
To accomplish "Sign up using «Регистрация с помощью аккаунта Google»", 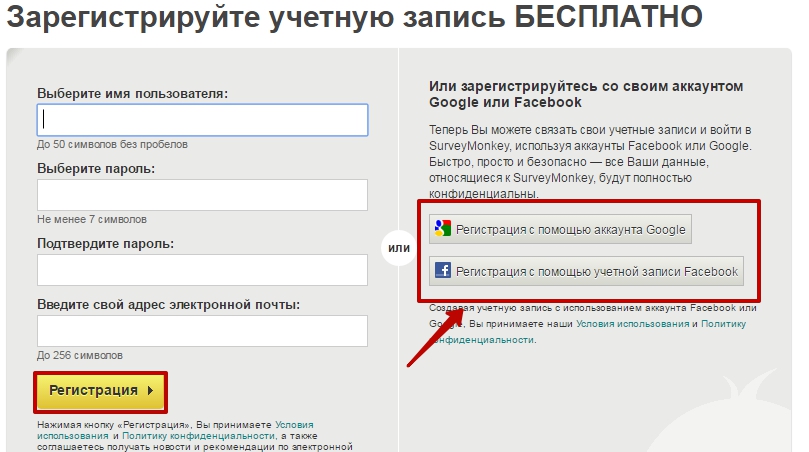I will (x=560, y=229).
